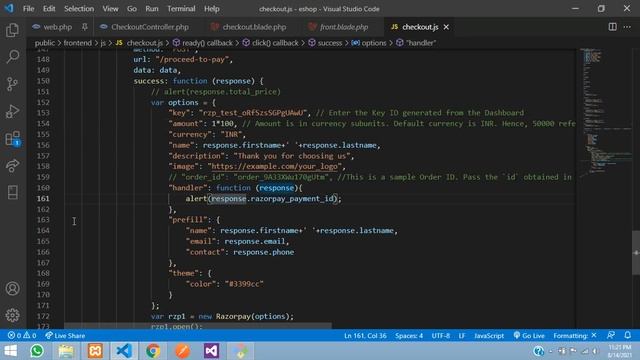Open the Search view icon
The image size is (640, 360).
(12, 57)
